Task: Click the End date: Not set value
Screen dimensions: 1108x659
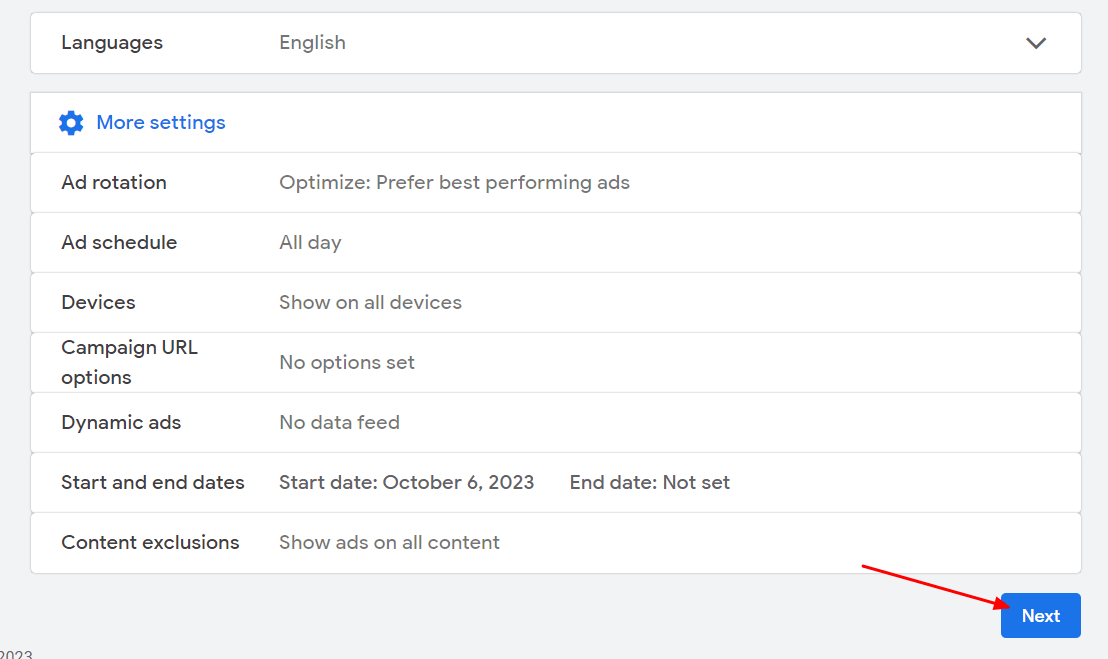Action: pos(649,482)
